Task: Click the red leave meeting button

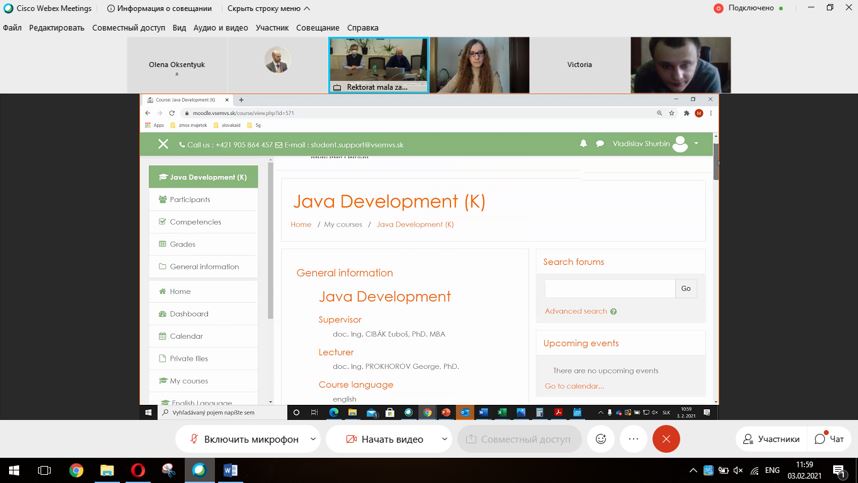Action: click(x=666, y=439)
